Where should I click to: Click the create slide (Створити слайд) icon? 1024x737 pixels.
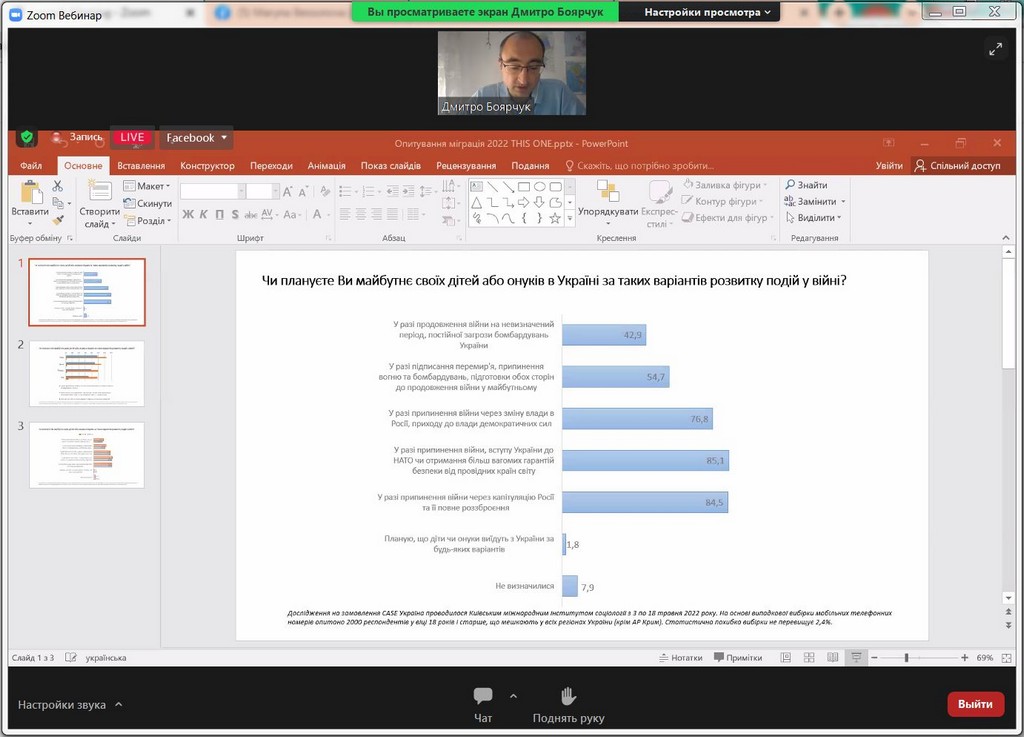[x=99, y=193]
